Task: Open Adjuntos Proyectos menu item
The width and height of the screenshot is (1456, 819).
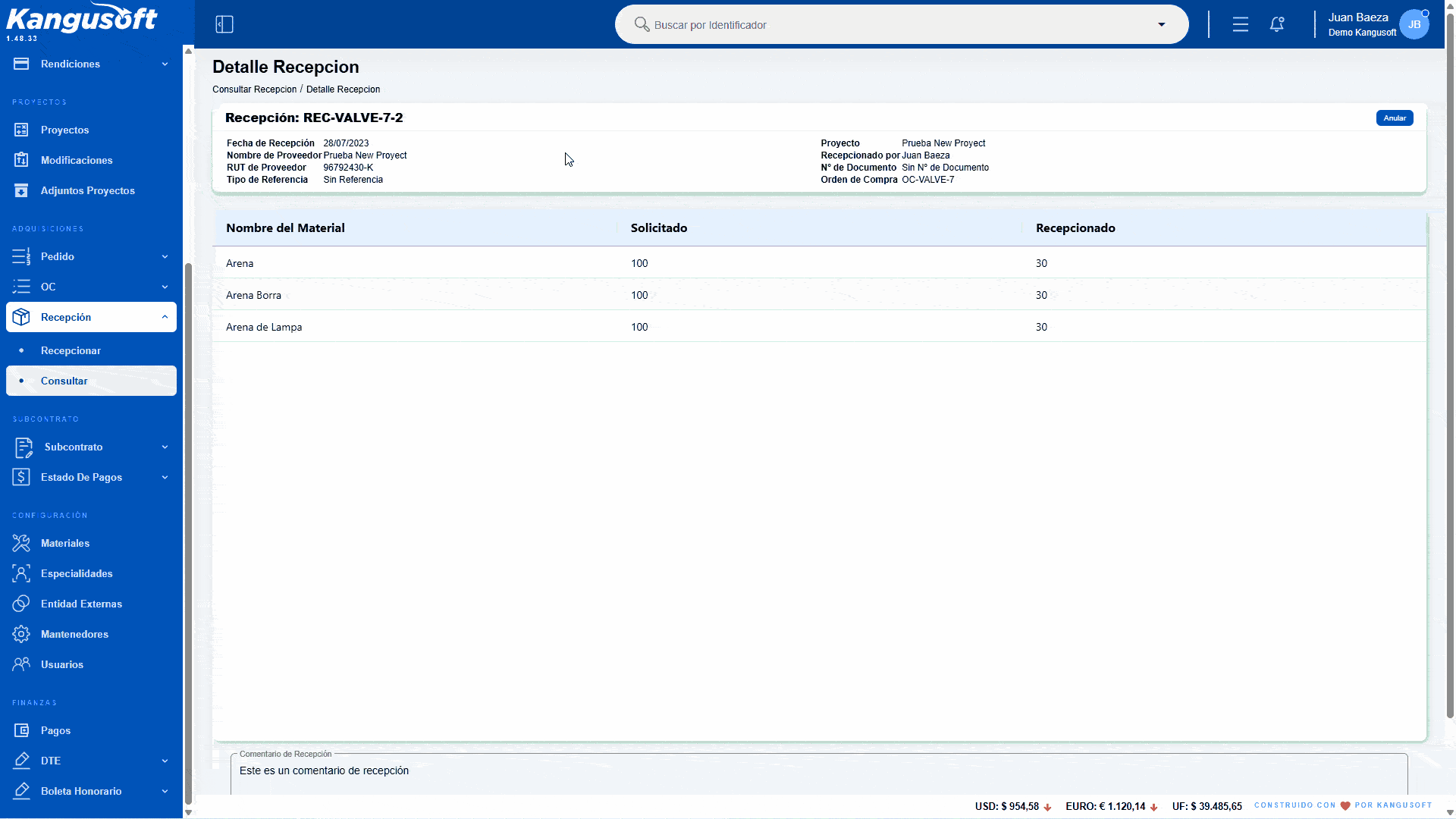Action: coord(91,190)
